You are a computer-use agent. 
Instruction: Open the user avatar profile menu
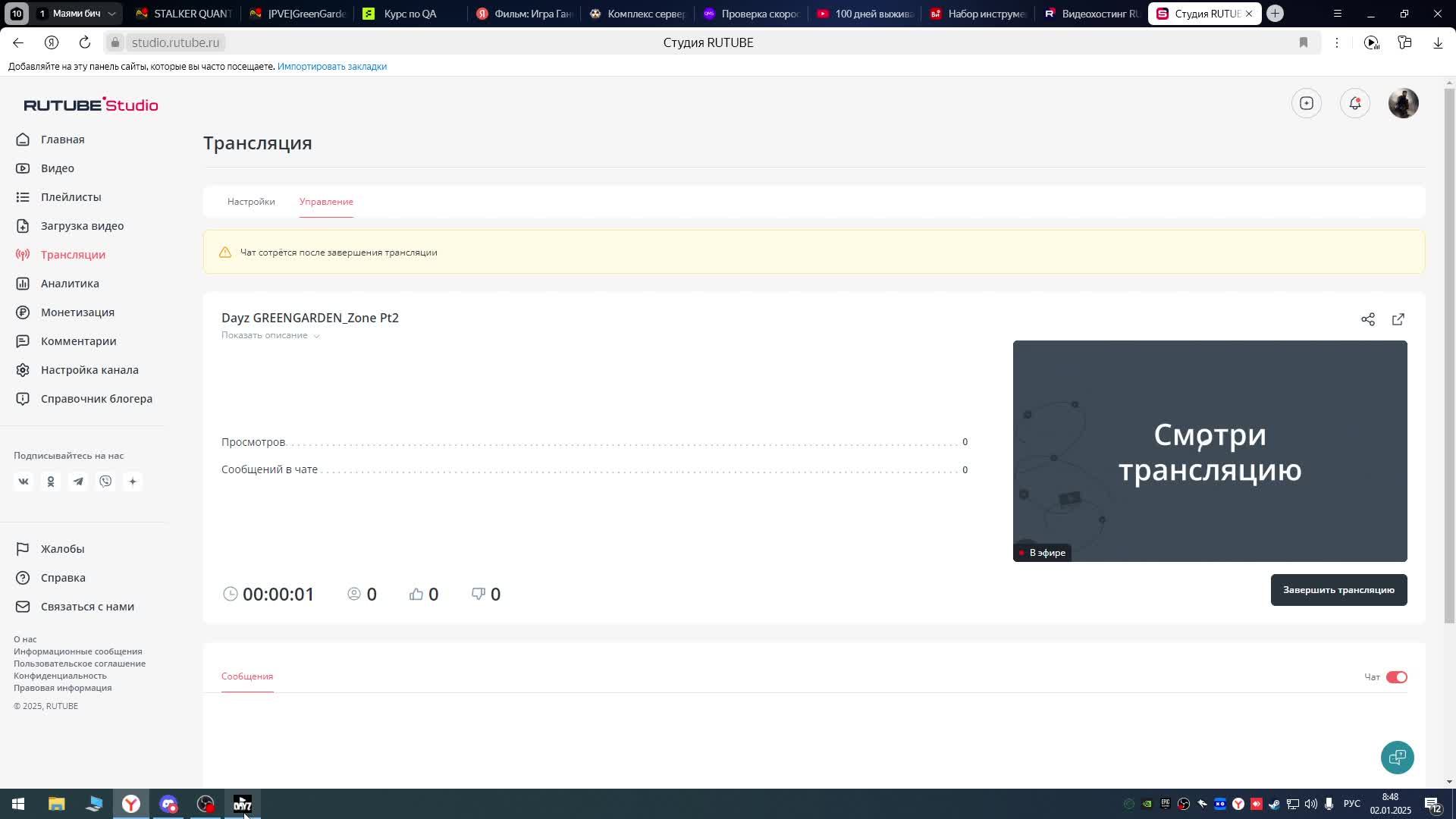[1403, 103]
